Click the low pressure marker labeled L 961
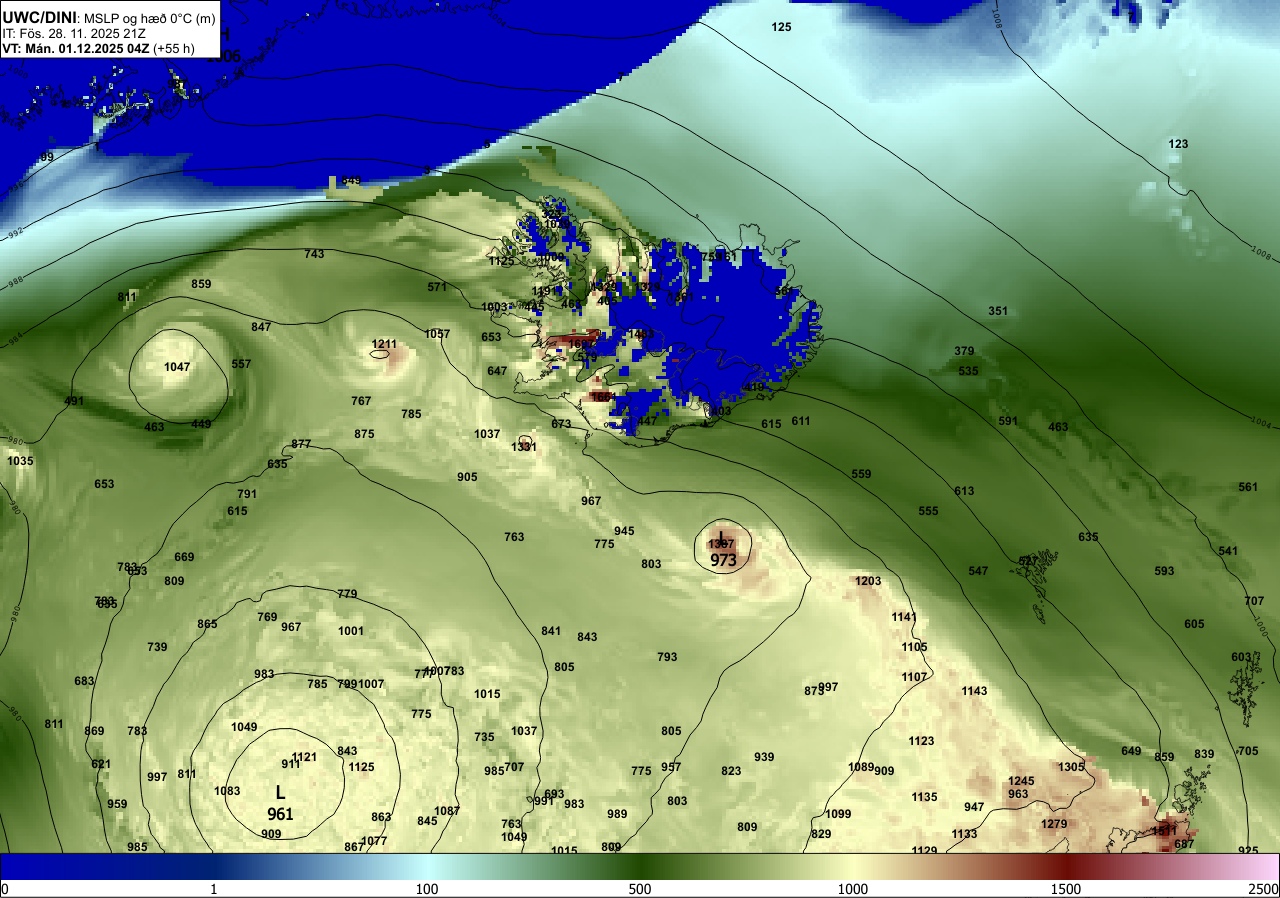 (280, 802)
